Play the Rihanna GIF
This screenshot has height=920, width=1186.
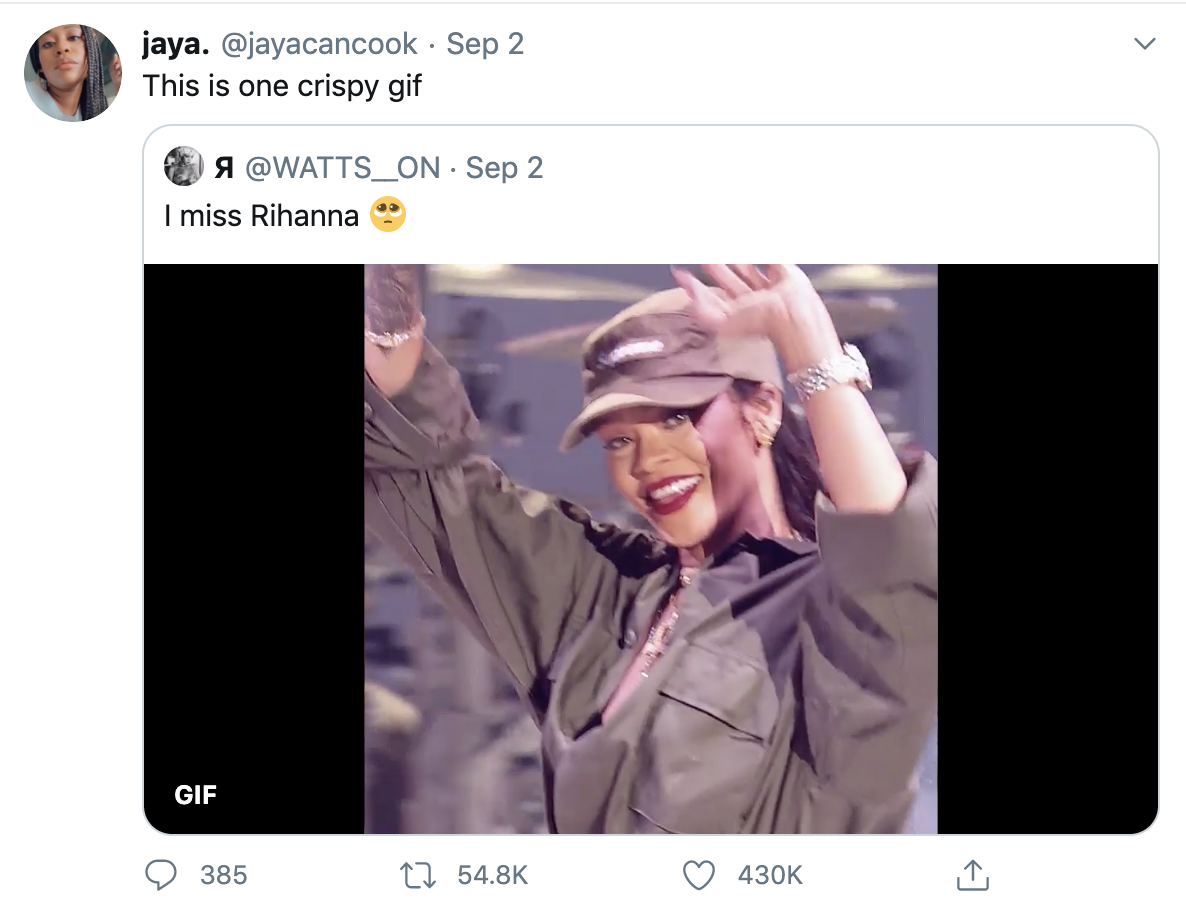click(x=650, y=548)
